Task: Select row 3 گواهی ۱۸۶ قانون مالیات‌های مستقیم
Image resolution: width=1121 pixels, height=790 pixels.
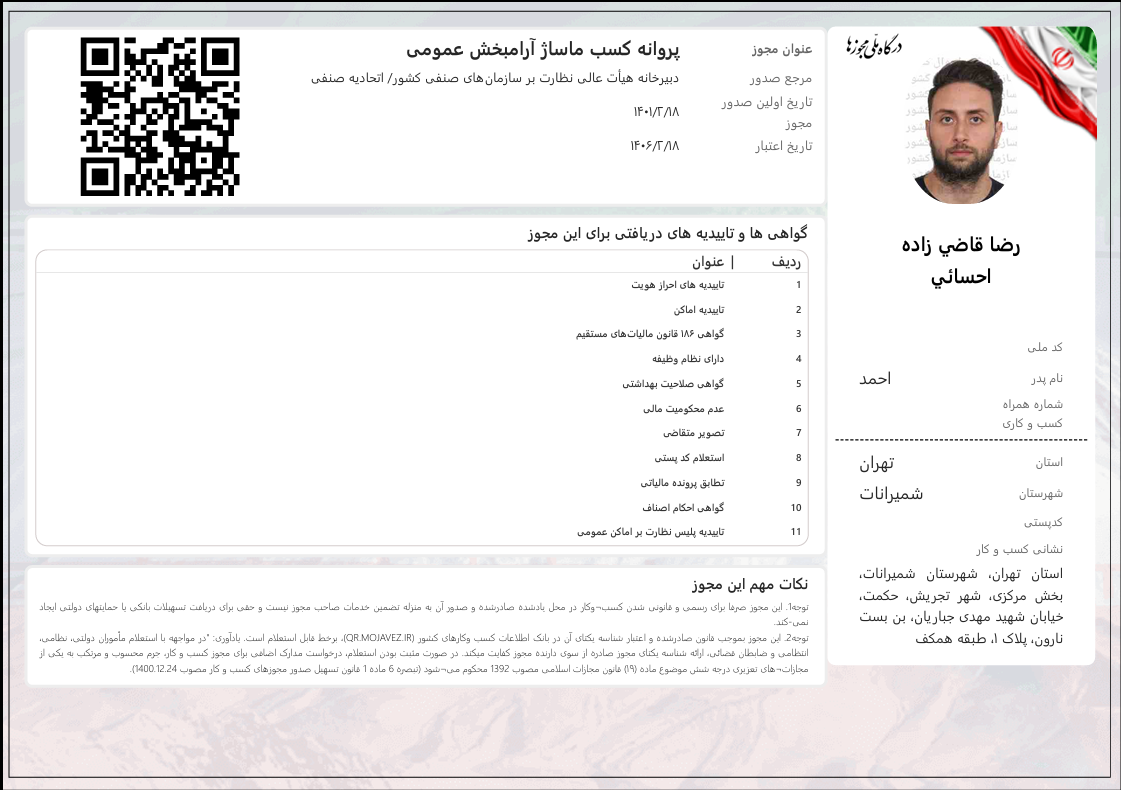Action: click(422, 334)
